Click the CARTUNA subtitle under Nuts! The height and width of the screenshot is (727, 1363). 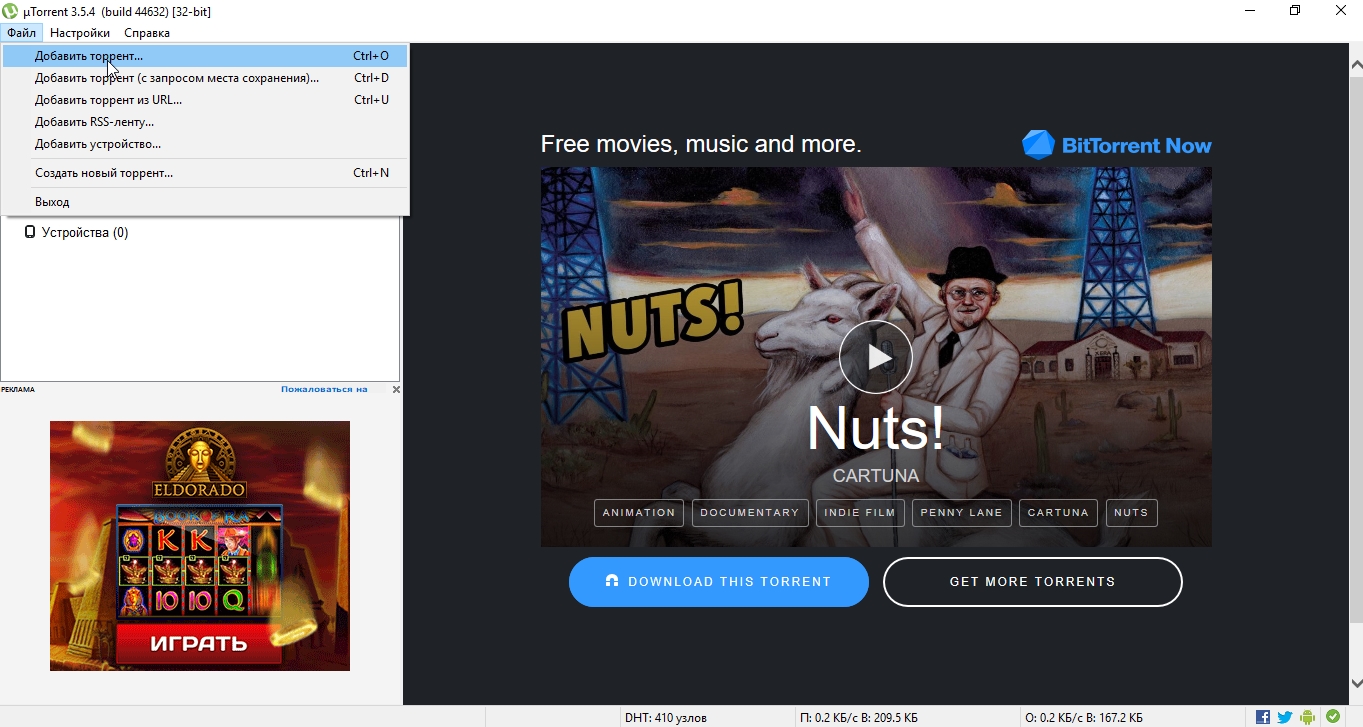(x=876, y=476)
